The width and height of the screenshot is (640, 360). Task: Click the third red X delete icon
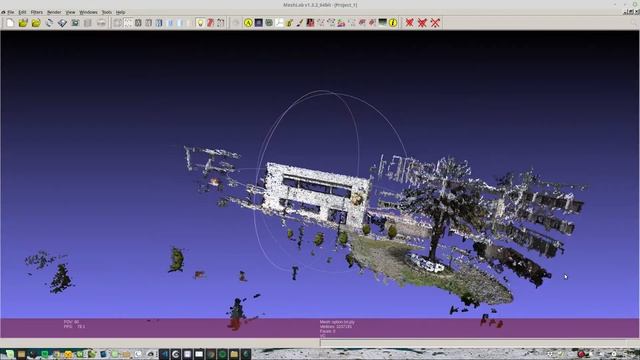point(435,23)
